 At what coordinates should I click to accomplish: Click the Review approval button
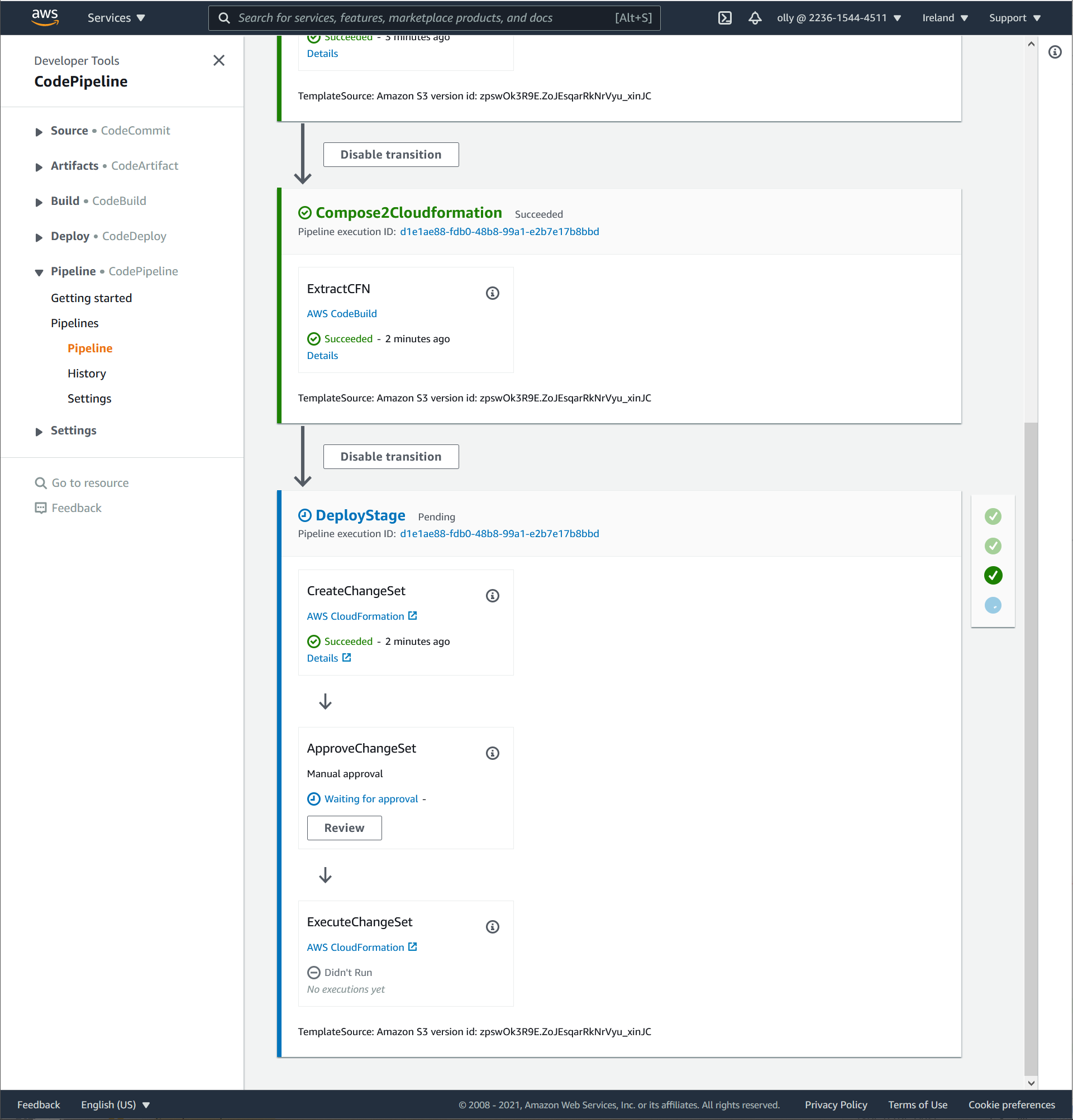pos(344,827)
